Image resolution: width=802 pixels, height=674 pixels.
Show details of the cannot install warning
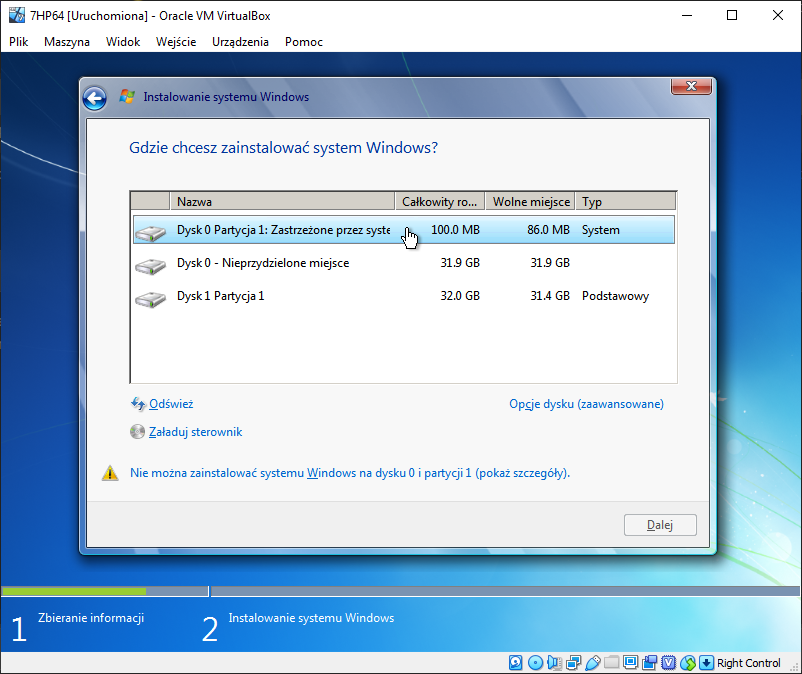(350, 473)
